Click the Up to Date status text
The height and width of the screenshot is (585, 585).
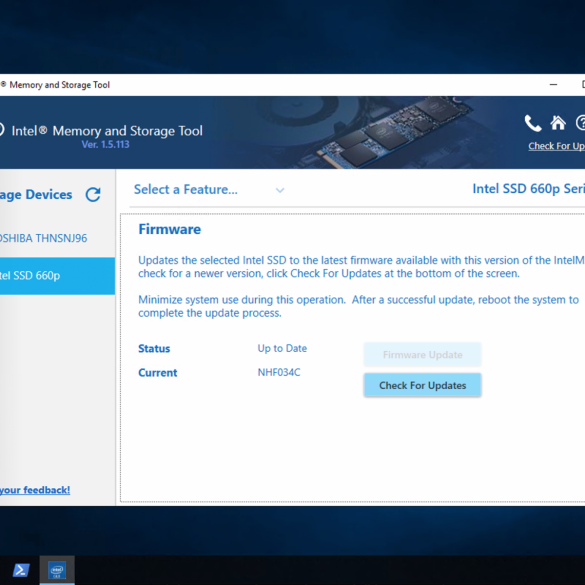(x=282, y=348)
